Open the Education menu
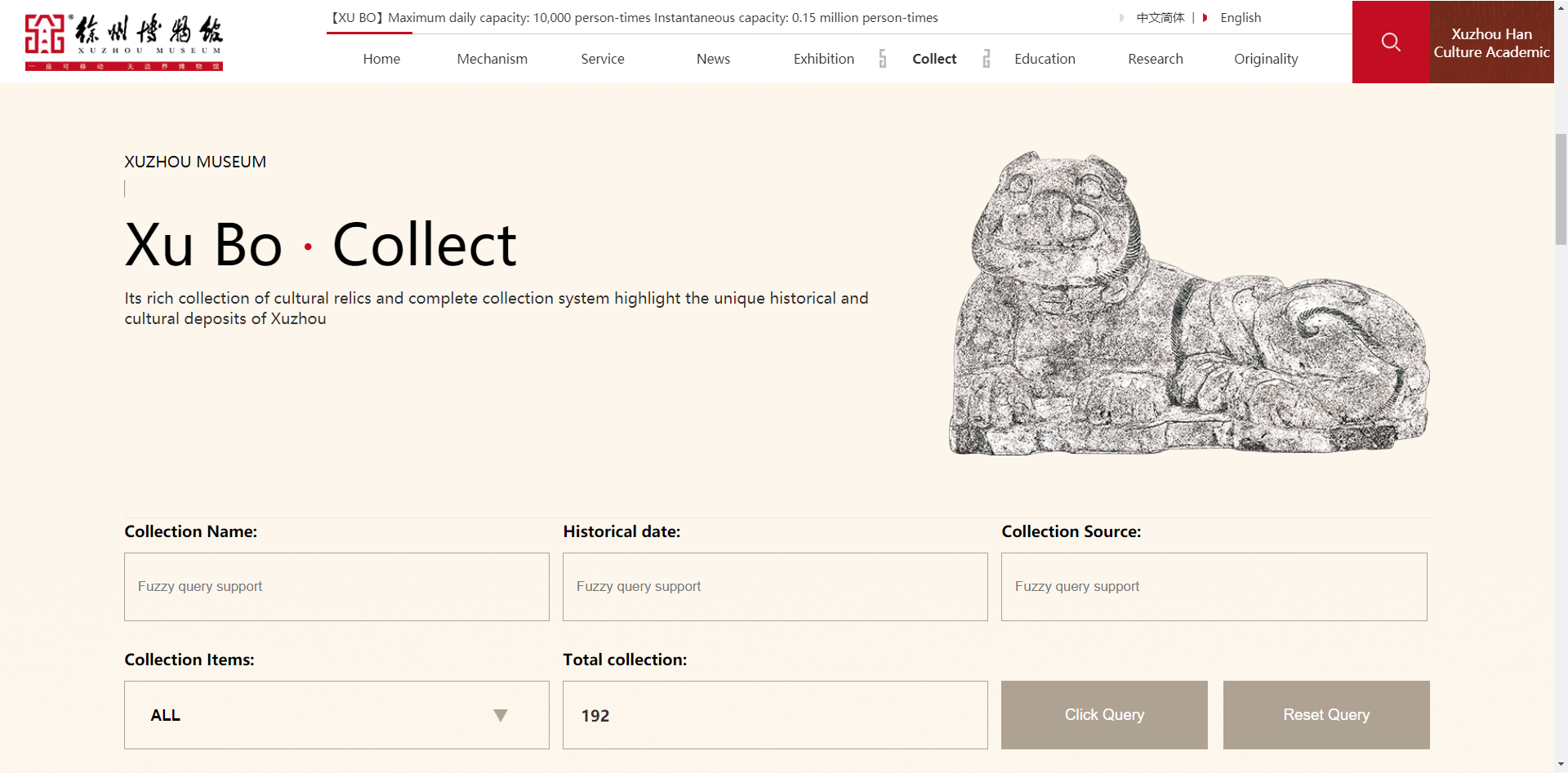1568x773 pixels. [x=1045, y=59]
